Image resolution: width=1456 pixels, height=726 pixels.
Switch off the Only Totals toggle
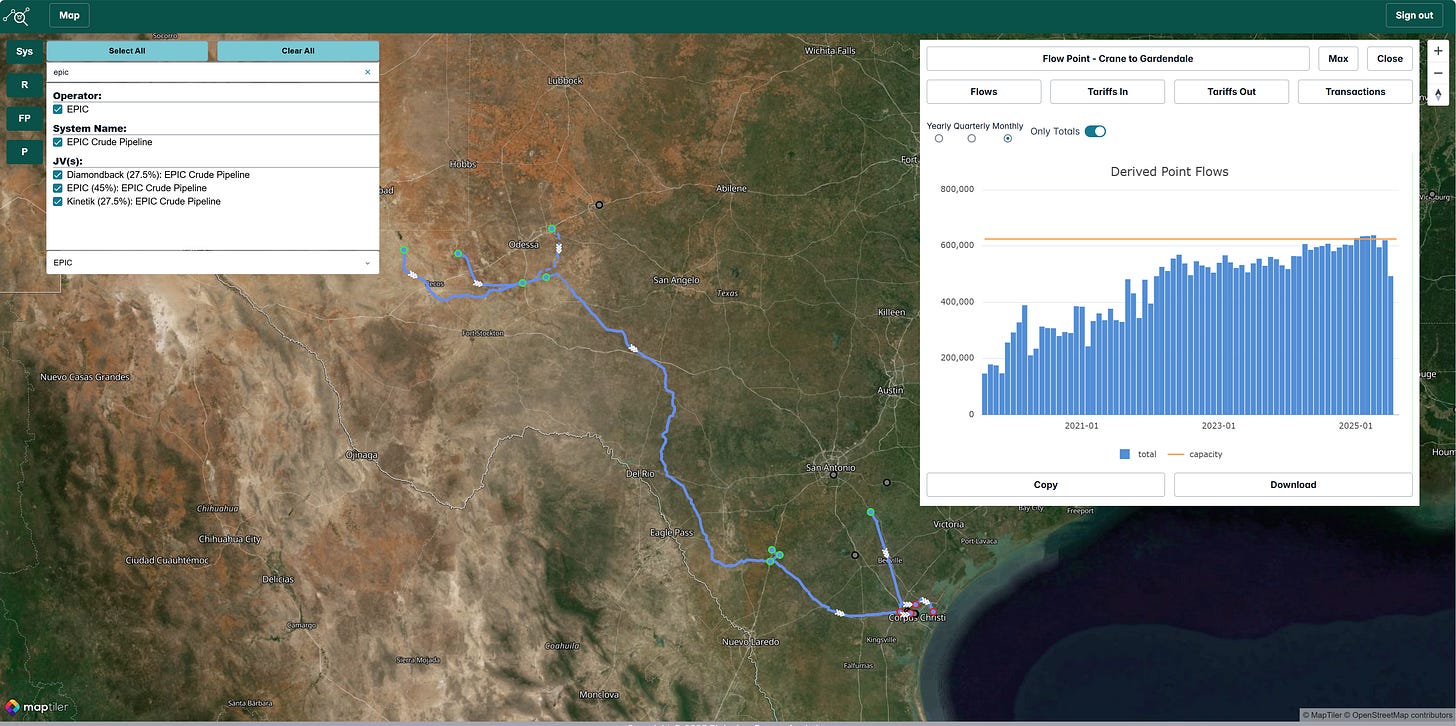coord(1095,131)
